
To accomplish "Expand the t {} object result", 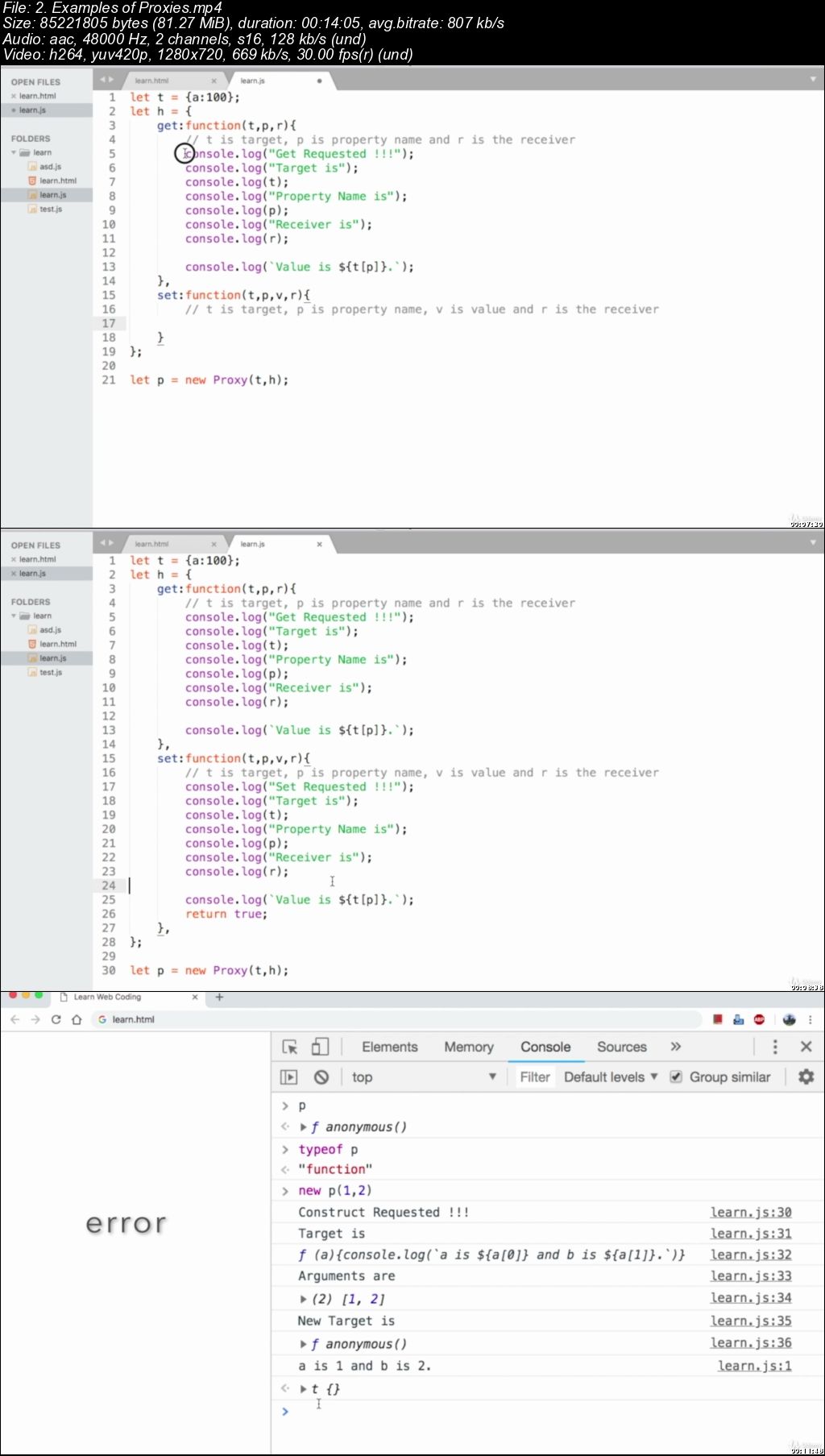I will click(303, 1389).
